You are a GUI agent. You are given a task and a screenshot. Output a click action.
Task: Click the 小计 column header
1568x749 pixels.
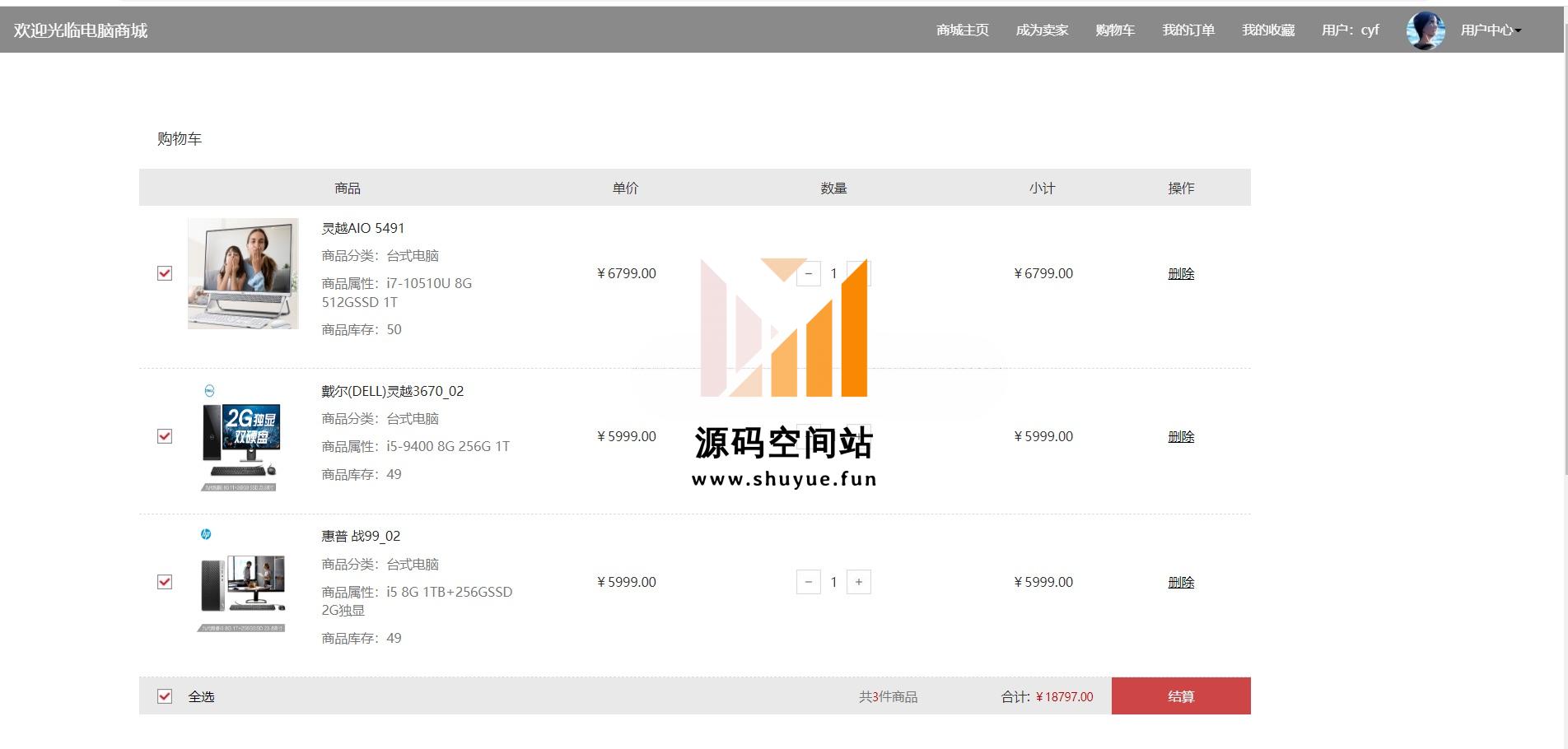(1042, 188)
